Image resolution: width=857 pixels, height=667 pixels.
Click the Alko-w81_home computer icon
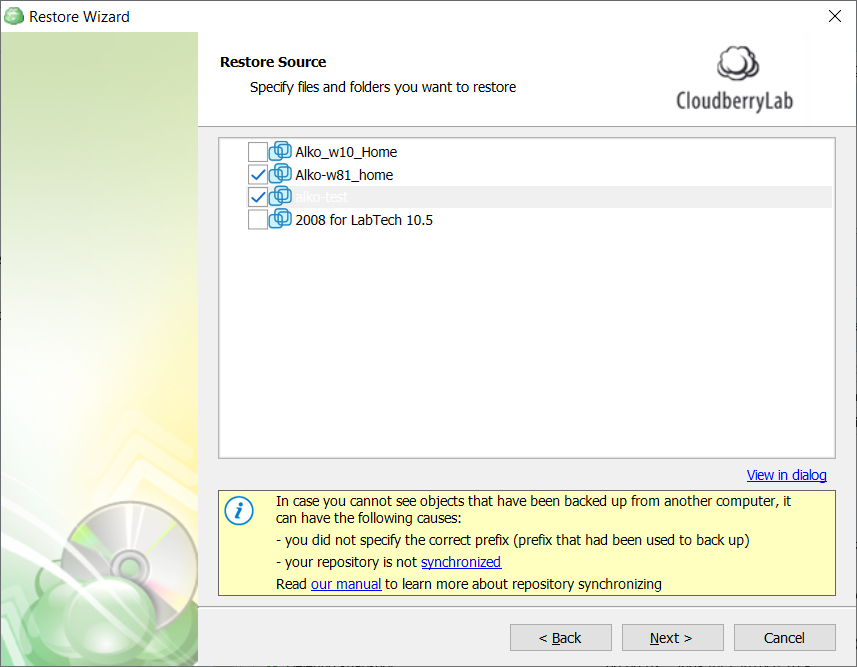(280, 173)
